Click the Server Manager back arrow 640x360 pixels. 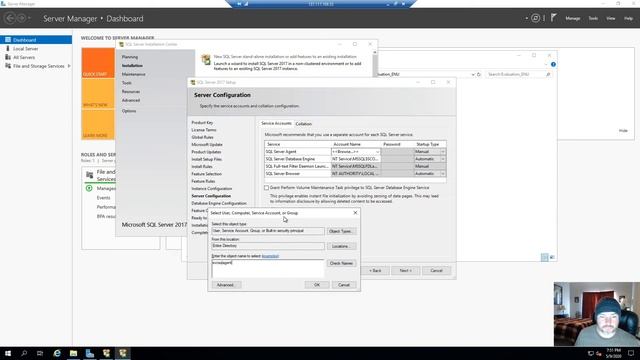(10, 18)
